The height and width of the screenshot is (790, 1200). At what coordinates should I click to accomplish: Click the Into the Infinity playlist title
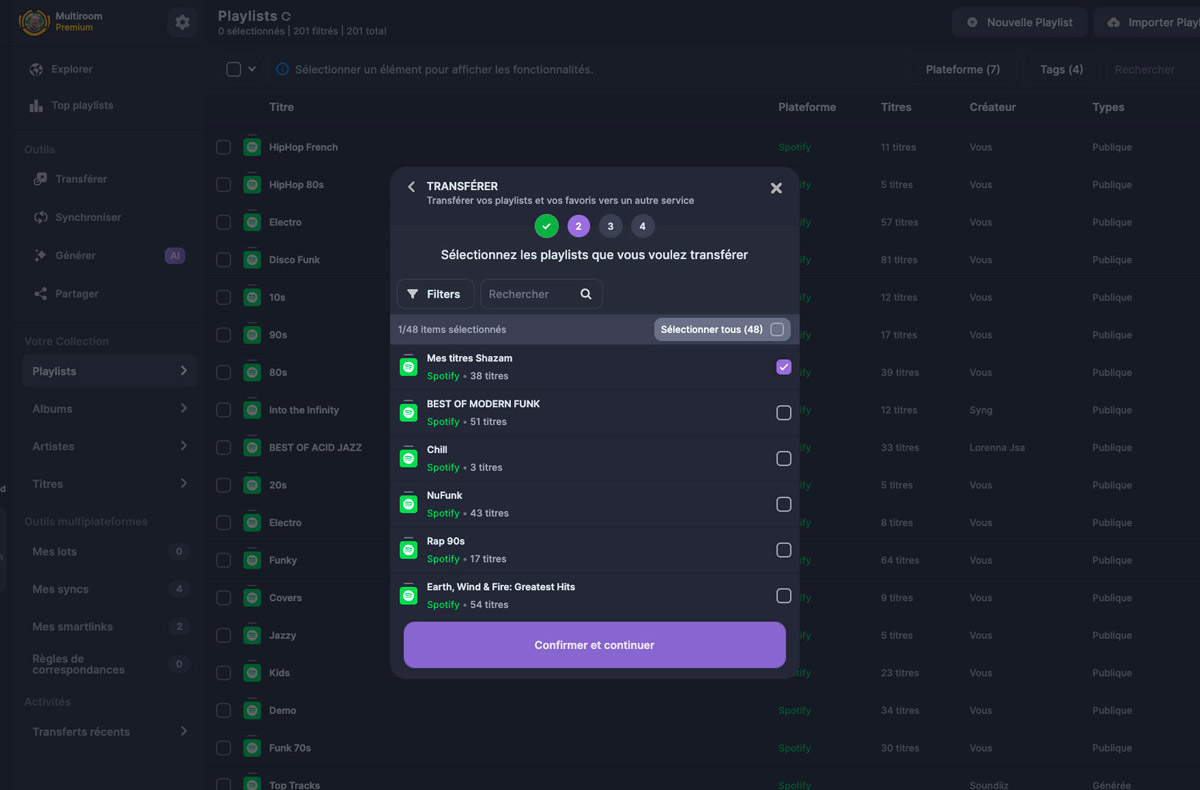[304, 410]
